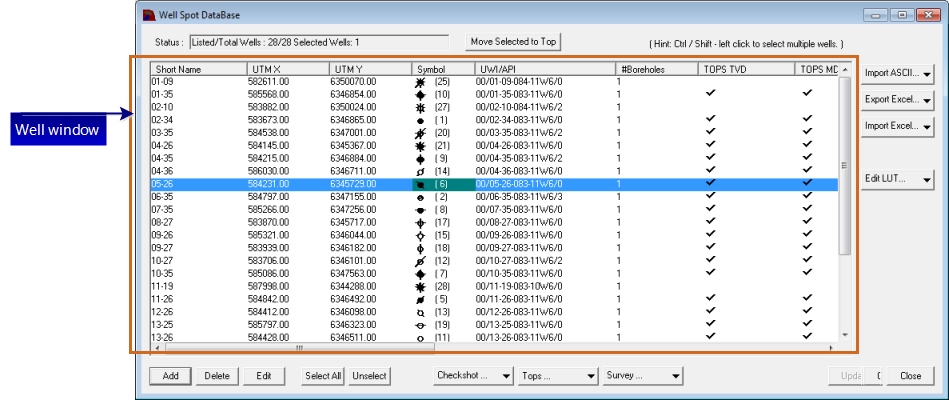Click well symbol icon in row 07-35
The image size is (949, 400).
point(419,209)
